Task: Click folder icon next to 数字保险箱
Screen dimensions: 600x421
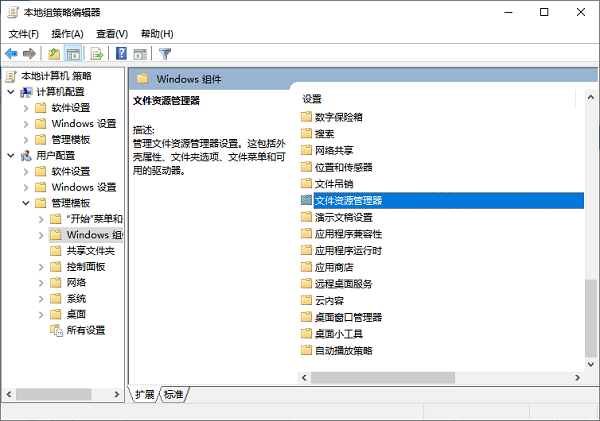Action: coord(306,116)
